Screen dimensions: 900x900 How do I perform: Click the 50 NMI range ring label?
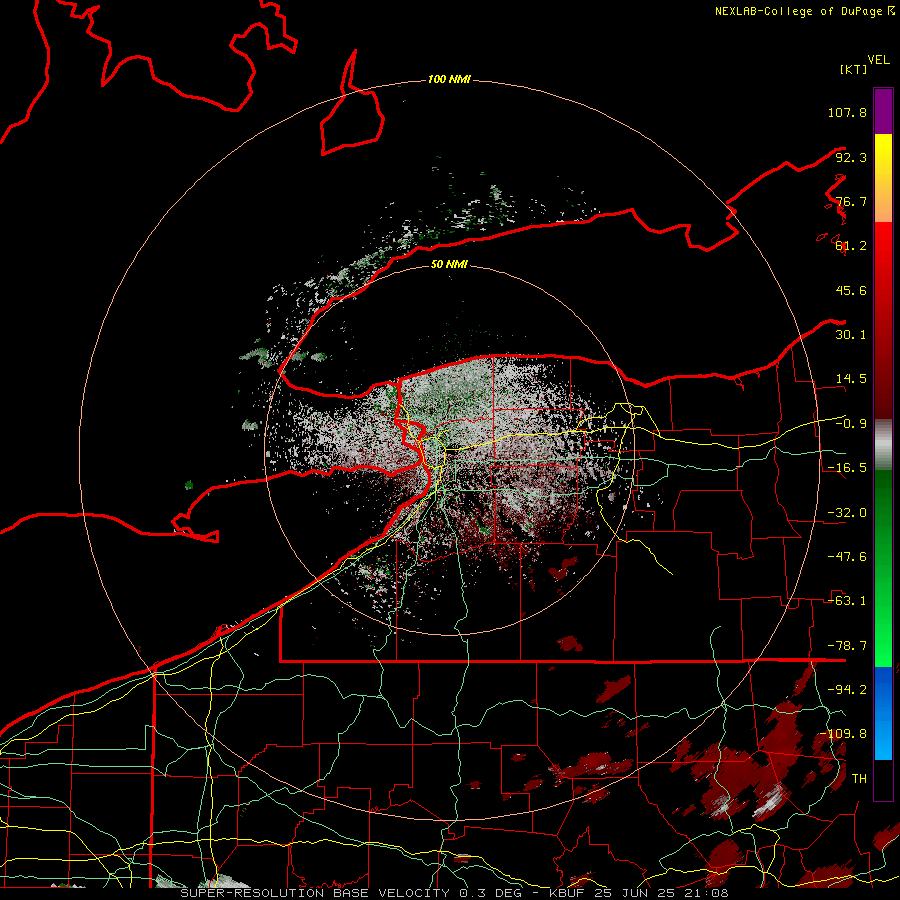pos(449,264)
